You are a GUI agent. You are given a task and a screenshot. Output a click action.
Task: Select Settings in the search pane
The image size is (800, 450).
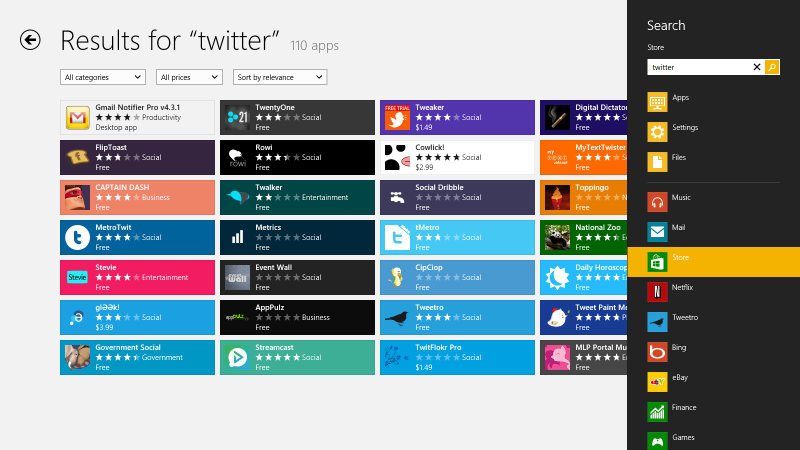click(713, 132)
